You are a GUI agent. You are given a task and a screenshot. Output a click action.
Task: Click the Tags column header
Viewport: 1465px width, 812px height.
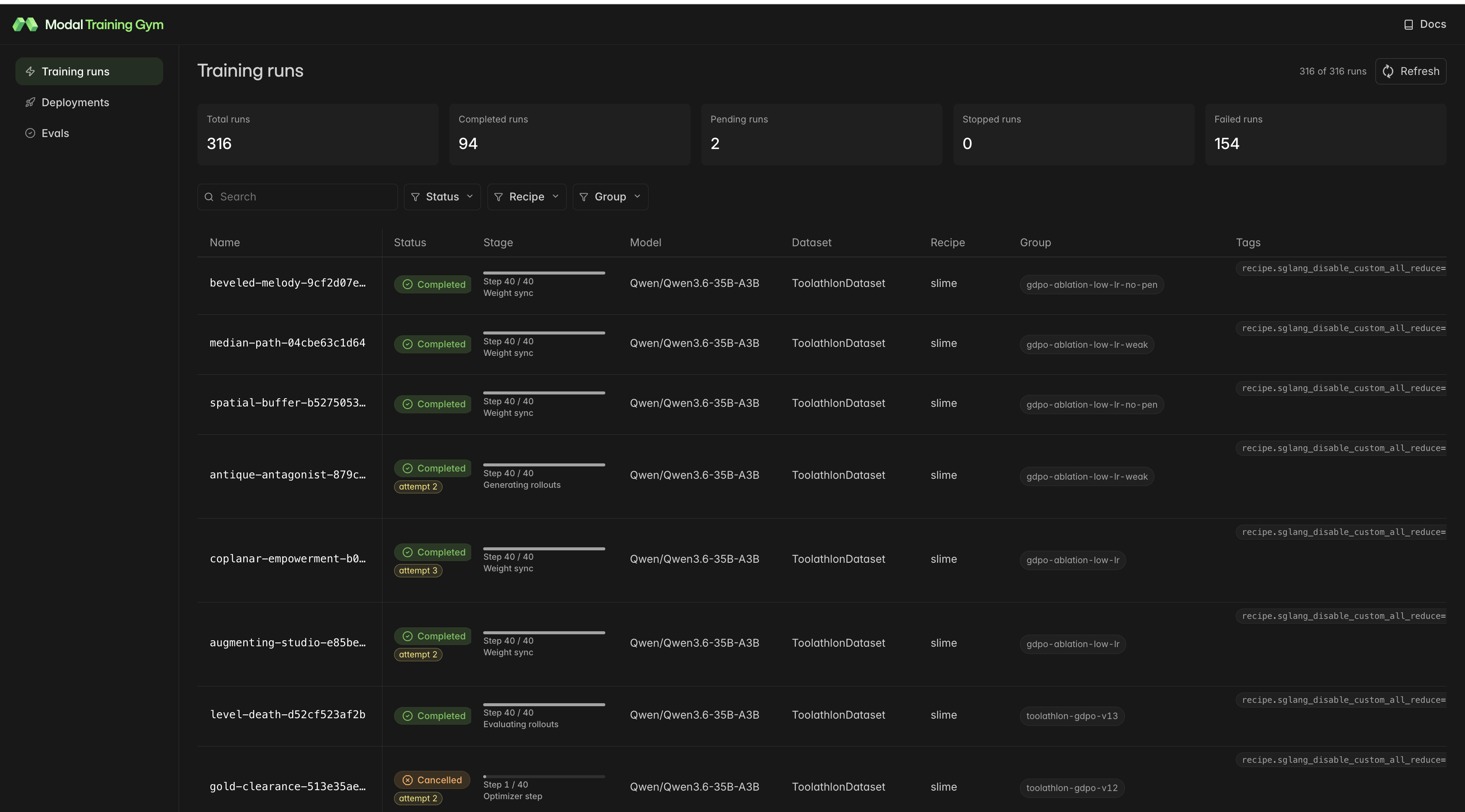pyautogui.click(x=1248, y=243)
